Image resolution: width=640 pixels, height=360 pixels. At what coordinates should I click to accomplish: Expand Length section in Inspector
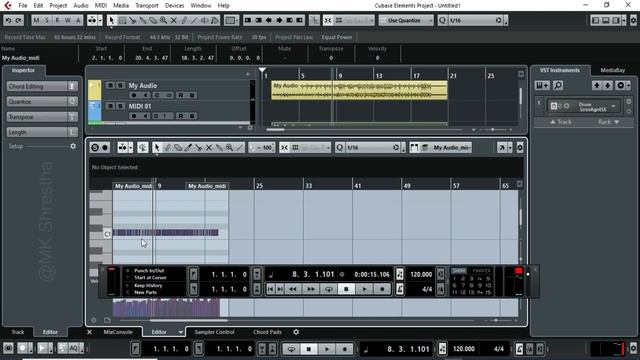click(x=41, y=132)
